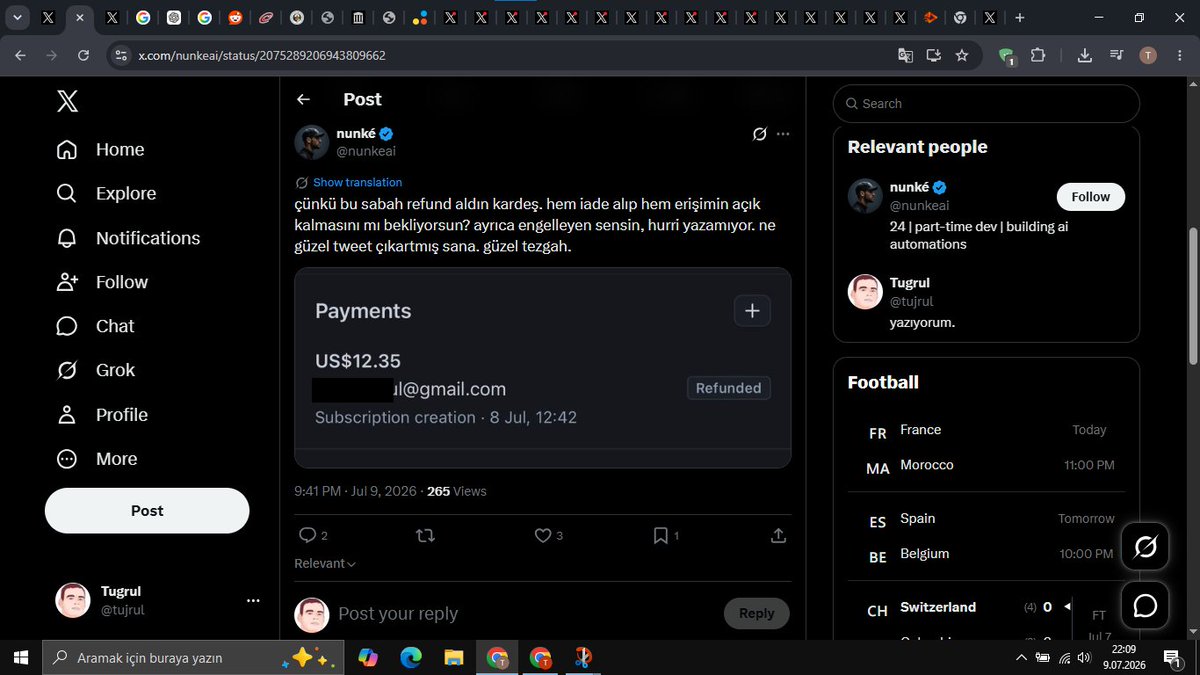Image resolution: width=1200 pixels, height=675 pixels.
Task: Click the Search box on X
Action: tap(986, 103)
